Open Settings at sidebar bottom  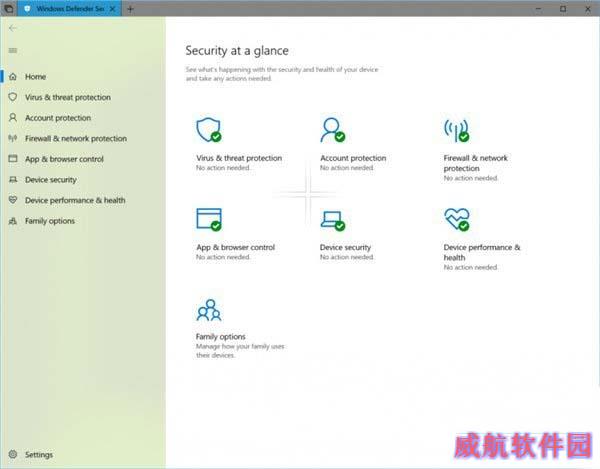pyautogui.click(x=39, y=454)
